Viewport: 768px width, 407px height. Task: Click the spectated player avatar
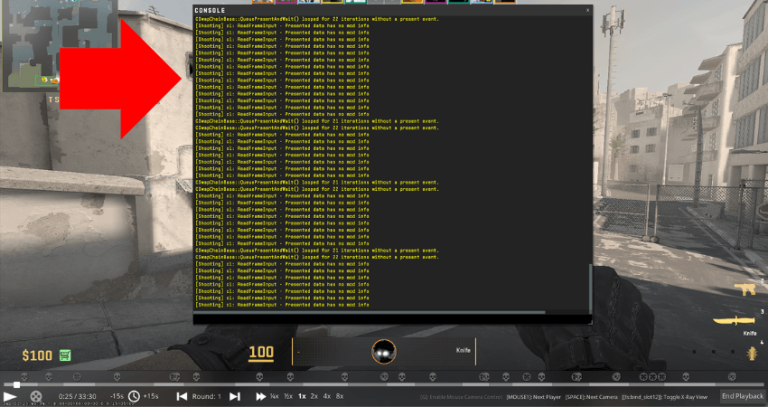click(x=384, y=352)
